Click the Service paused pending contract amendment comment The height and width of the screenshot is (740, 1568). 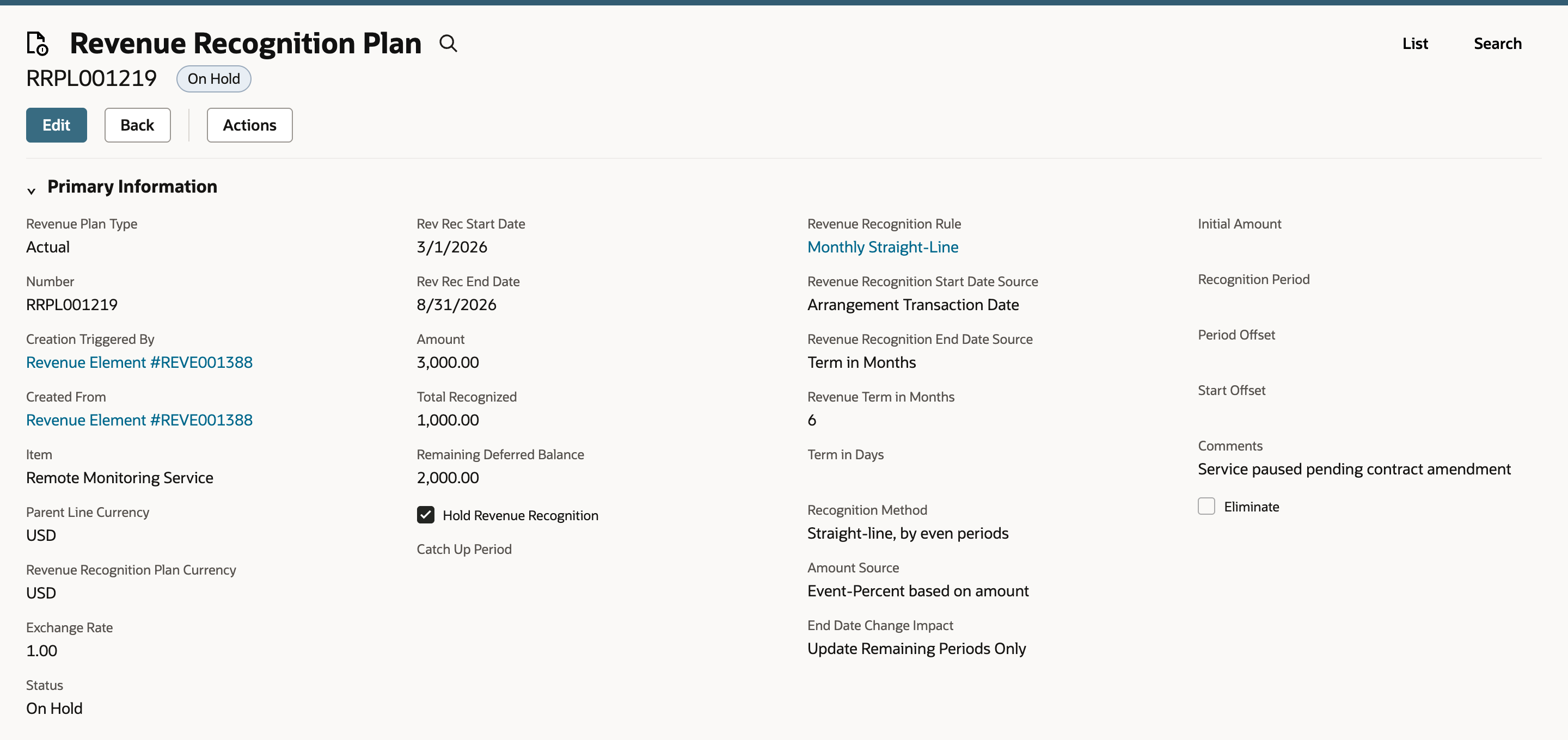pyautogui.click(x=1355, y=470)
